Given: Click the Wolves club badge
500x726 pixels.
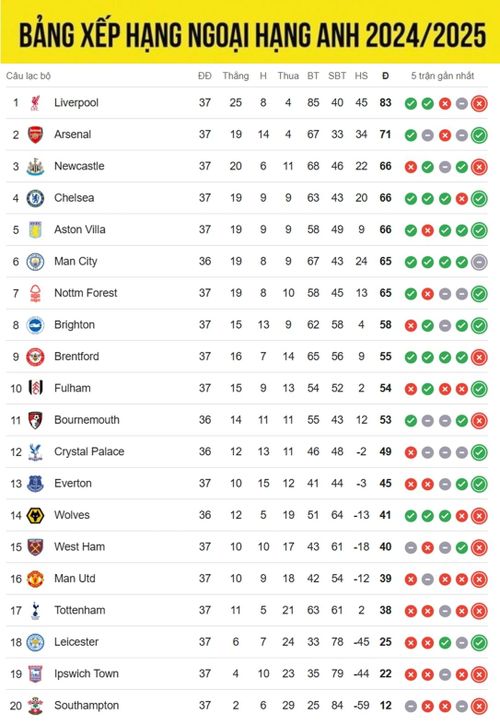Looking at the screenshot, I should [35, 515].
